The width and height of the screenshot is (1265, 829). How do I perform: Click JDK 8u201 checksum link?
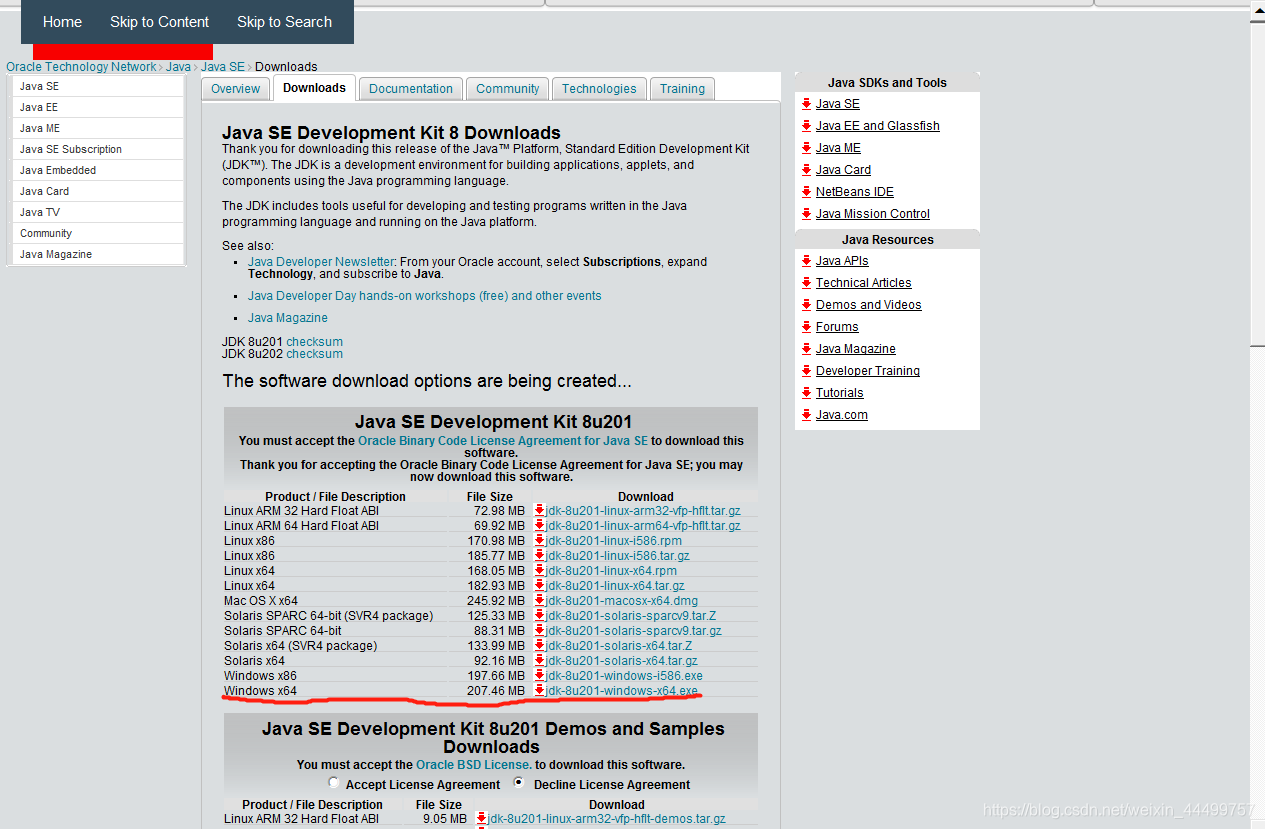point(314,342)
